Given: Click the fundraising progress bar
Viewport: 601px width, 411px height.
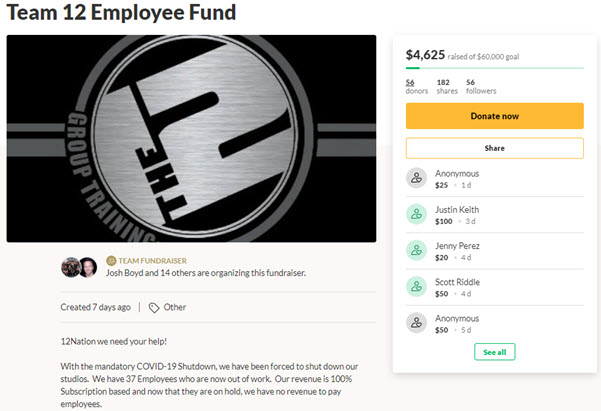Looking at the screenshot, I should [494, 69].
